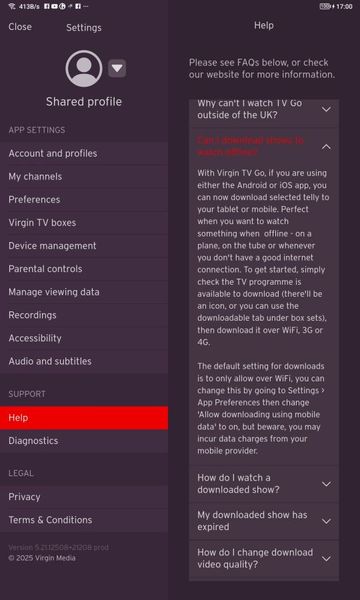Open the Diagnostics page

pos(84,441)
